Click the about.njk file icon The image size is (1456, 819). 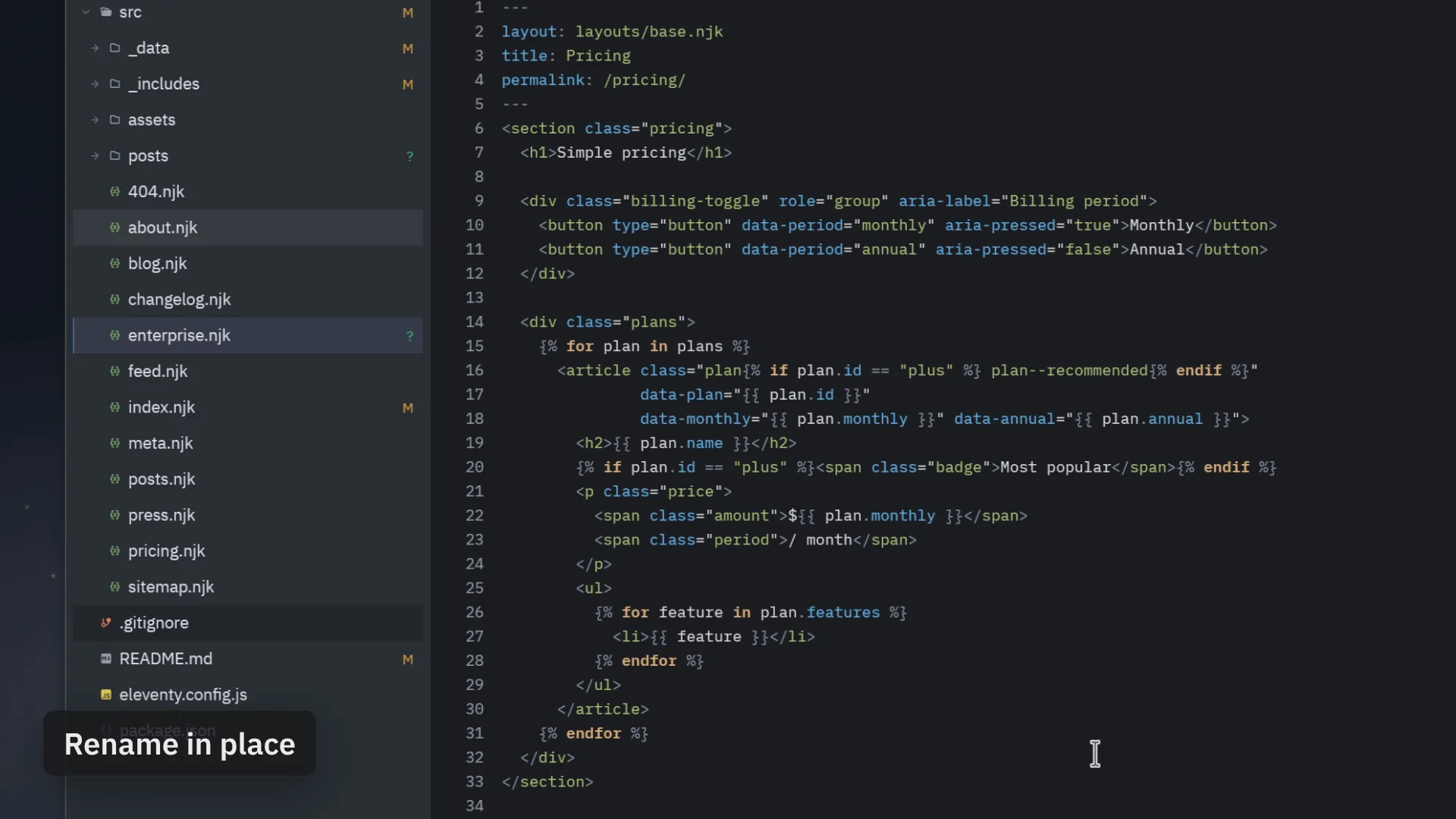click(115, 227)
